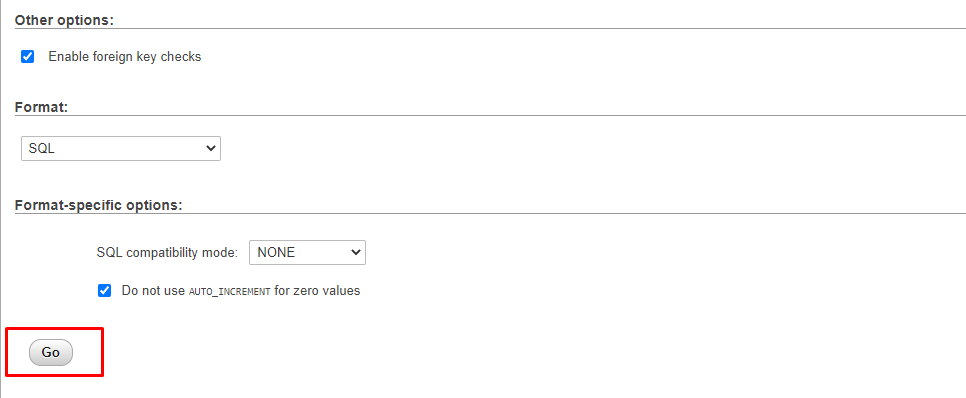
Task: Click the monospace AUTO_INCREMENT keyword
Action: pos(229,291)
